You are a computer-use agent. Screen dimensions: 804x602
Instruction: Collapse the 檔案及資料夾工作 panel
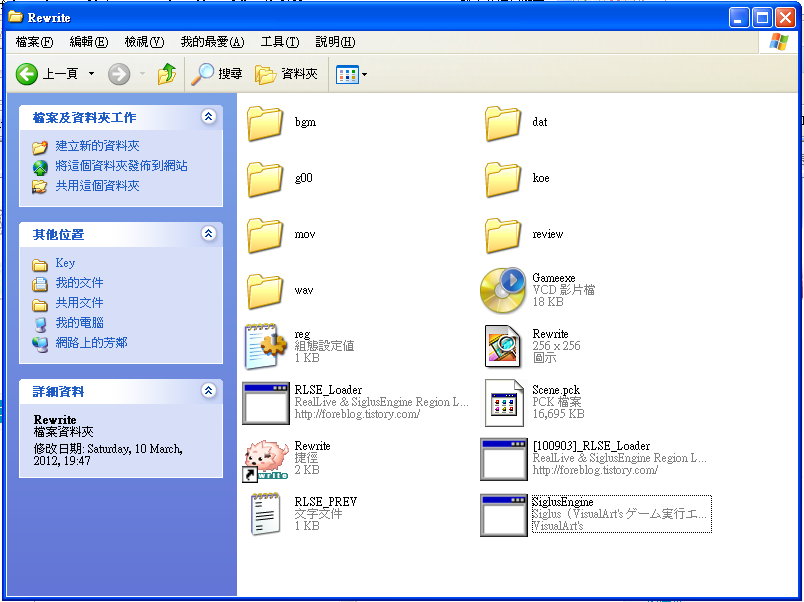click(x=208, y=117)
